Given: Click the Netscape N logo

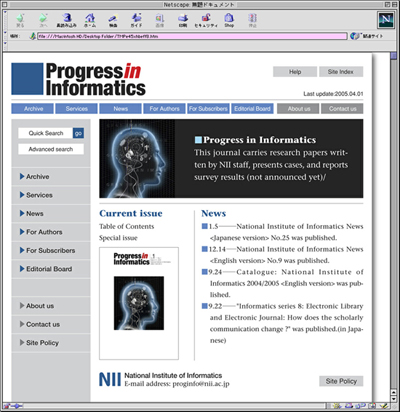Looking at the screenshot, I should point(386,20).
